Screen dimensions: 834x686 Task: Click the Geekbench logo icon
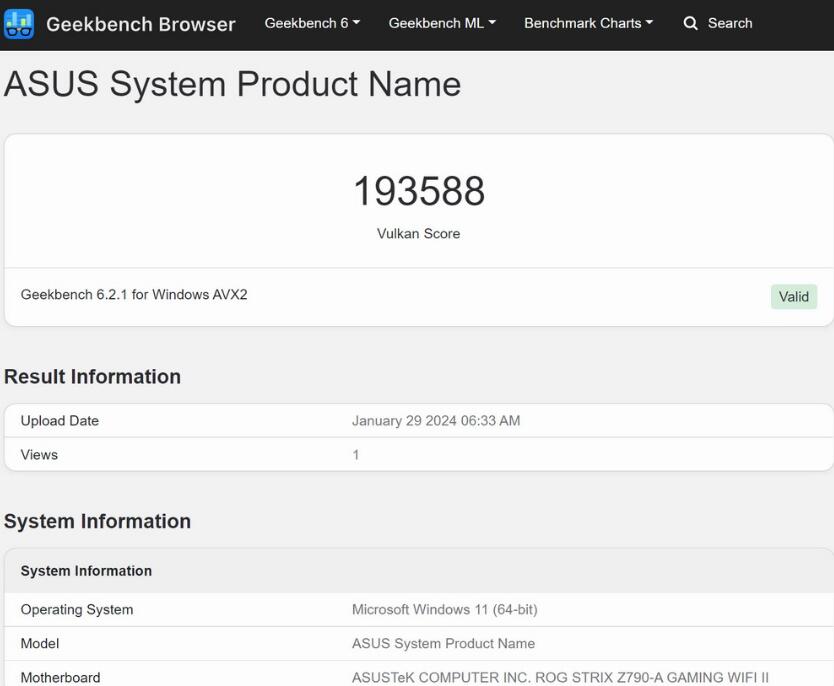point(19,24)
